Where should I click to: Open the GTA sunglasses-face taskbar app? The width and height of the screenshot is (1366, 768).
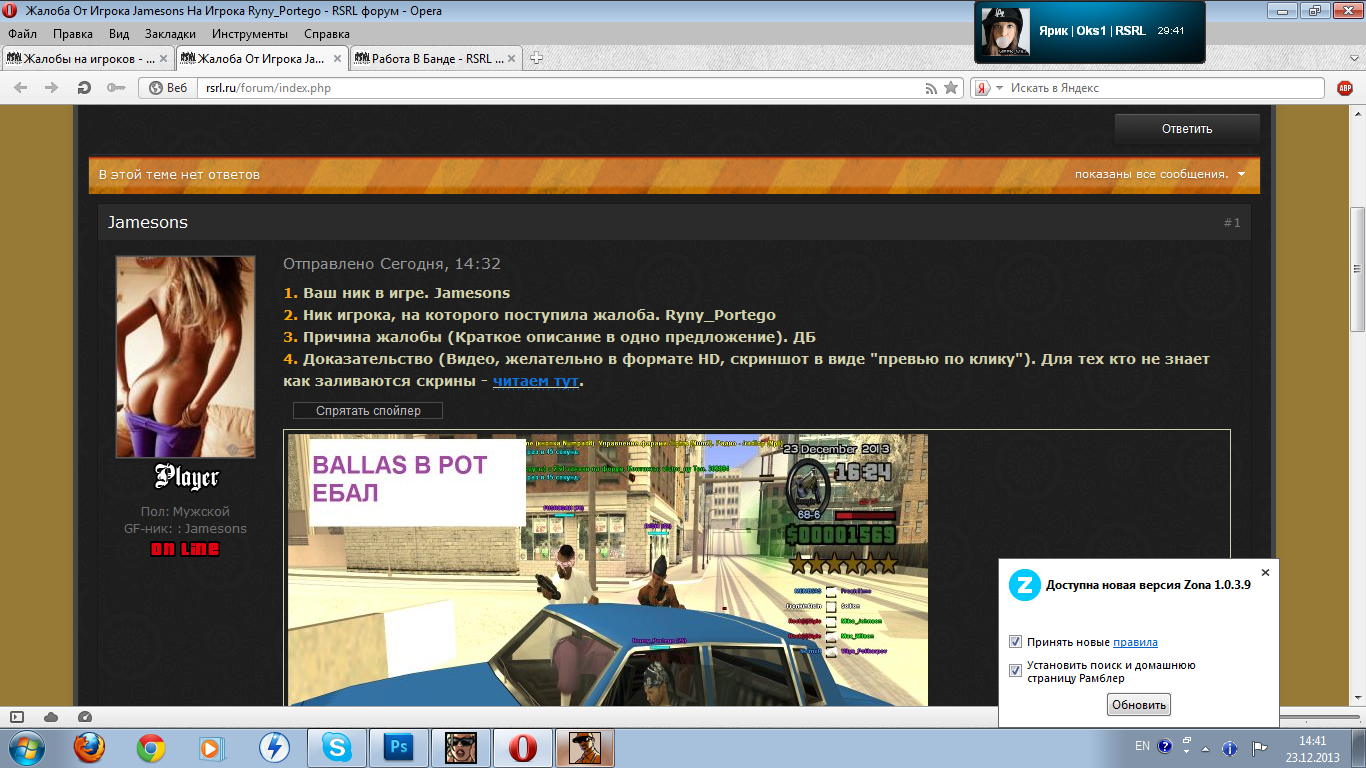tap(461, 747)
